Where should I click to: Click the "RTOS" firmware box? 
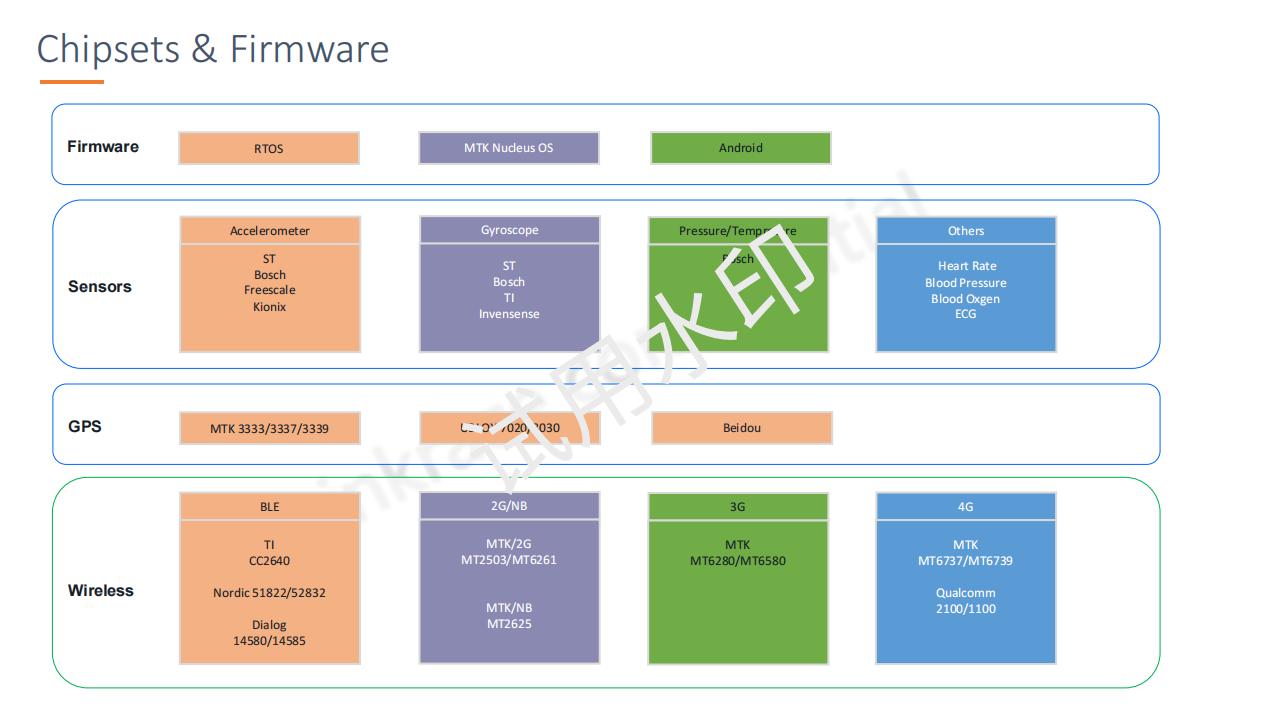(269, 148)
